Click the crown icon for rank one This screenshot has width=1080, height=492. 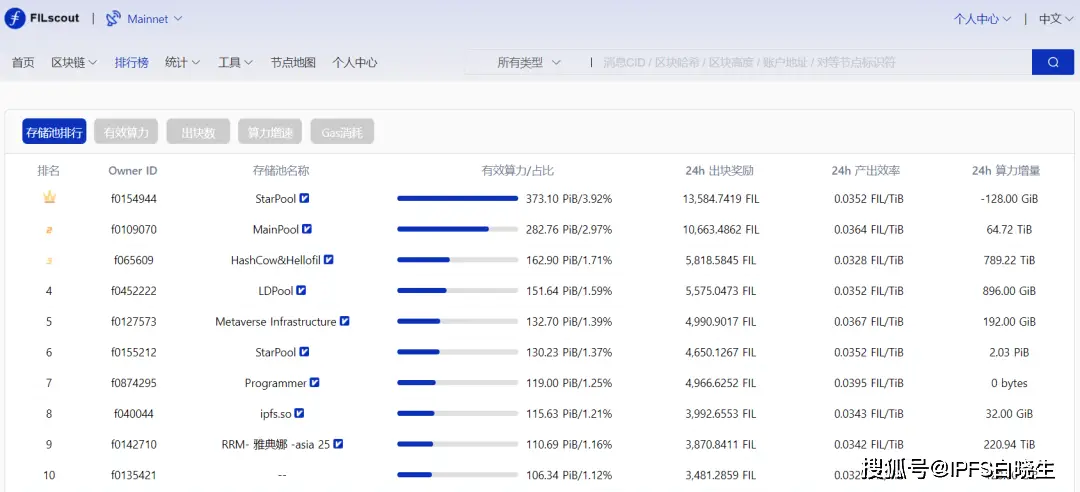pos(49,198)
